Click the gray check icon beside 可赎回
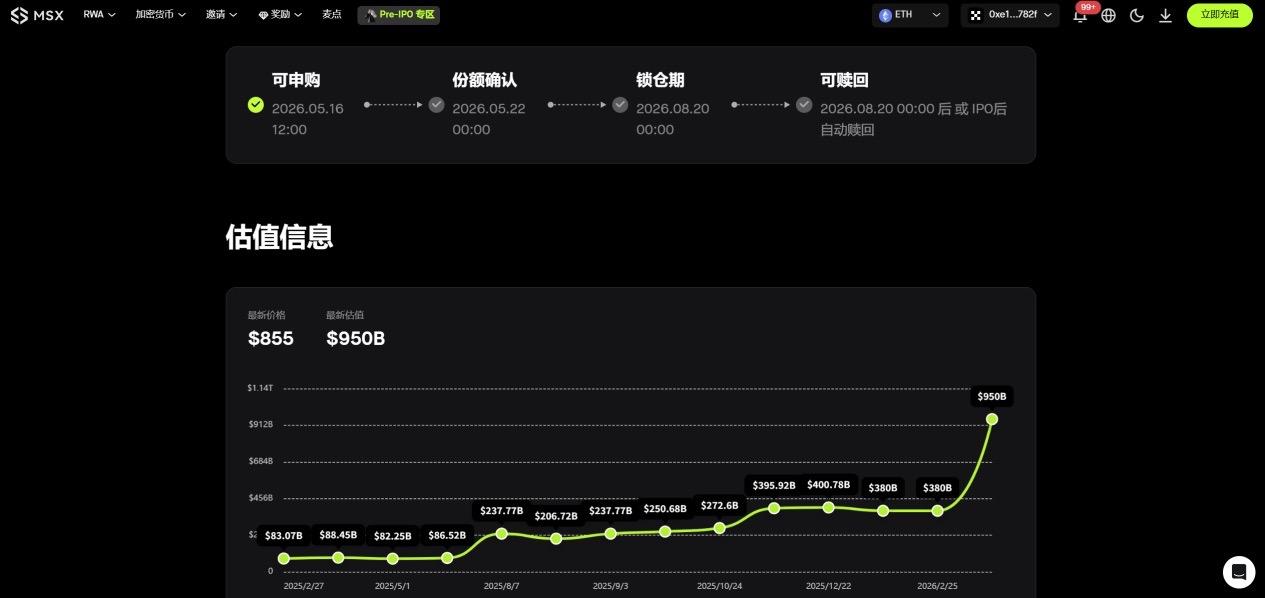The height and width of the screenshot is (598, 1265). pyautogui.click(x=804, y=104)
